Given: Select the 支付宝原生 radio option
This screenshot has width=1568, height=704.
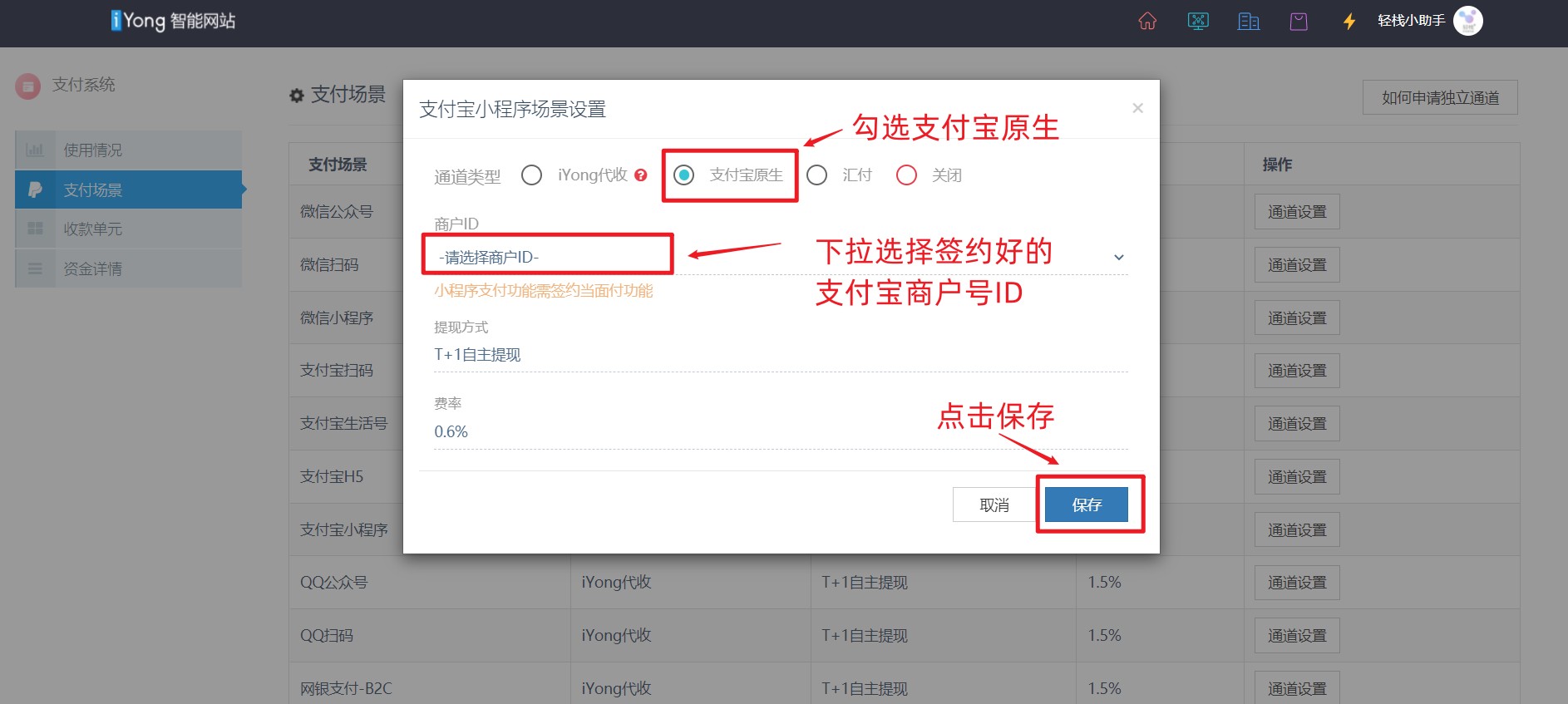Looking at the screenshot, I should 683,175.
